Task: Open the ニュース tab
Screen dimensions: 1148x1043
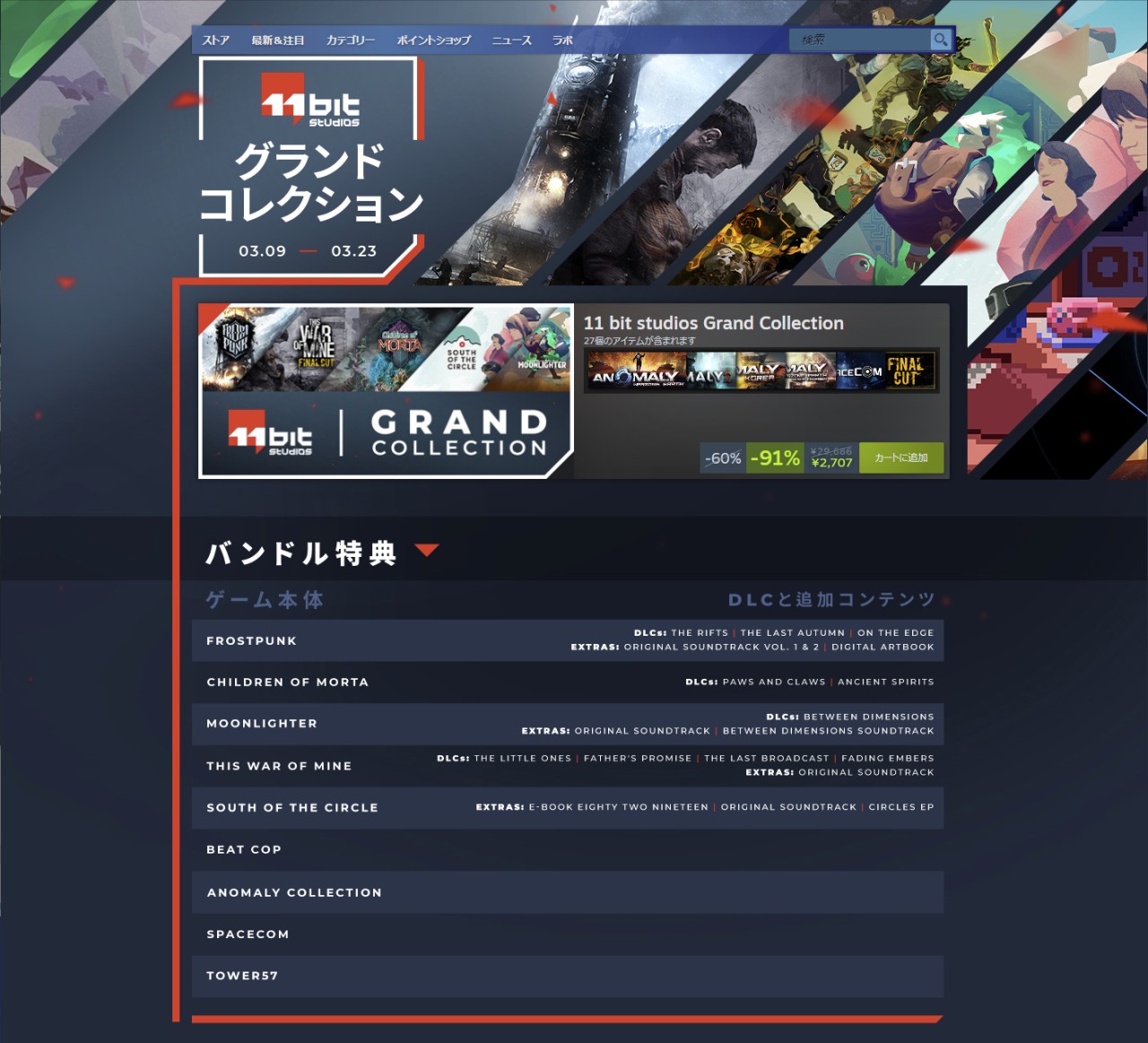Action: [511, 40]
